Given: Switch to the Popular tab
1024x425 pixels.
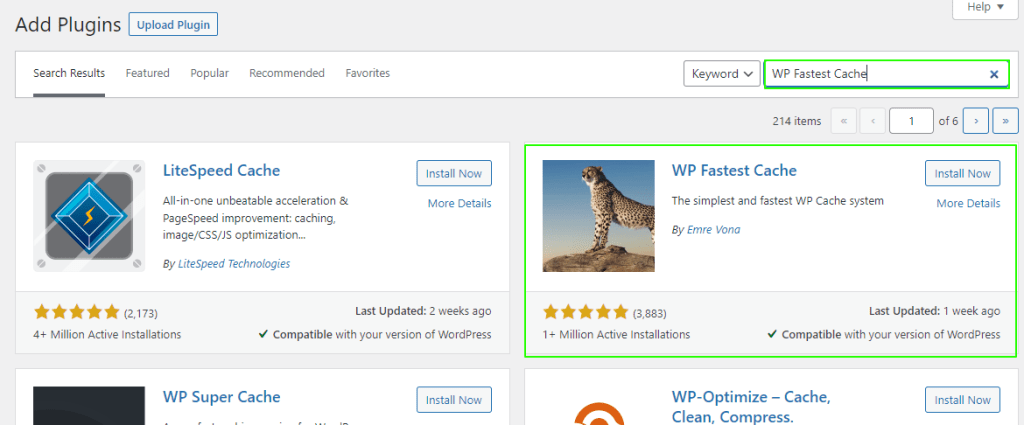Looking at the screenshot, I should tap(209, 73).
